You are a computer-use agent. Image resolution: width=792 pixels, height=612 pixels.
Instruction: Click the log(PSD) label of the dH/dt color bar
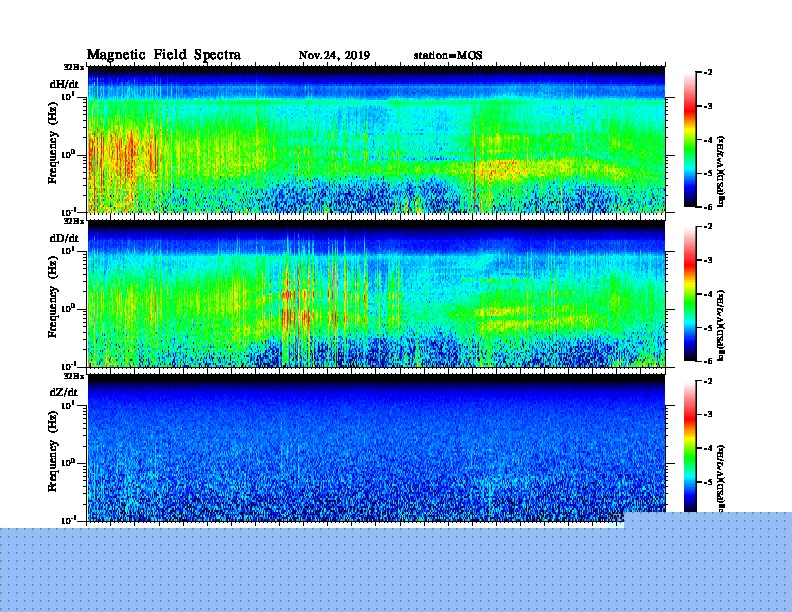[721, 171]
